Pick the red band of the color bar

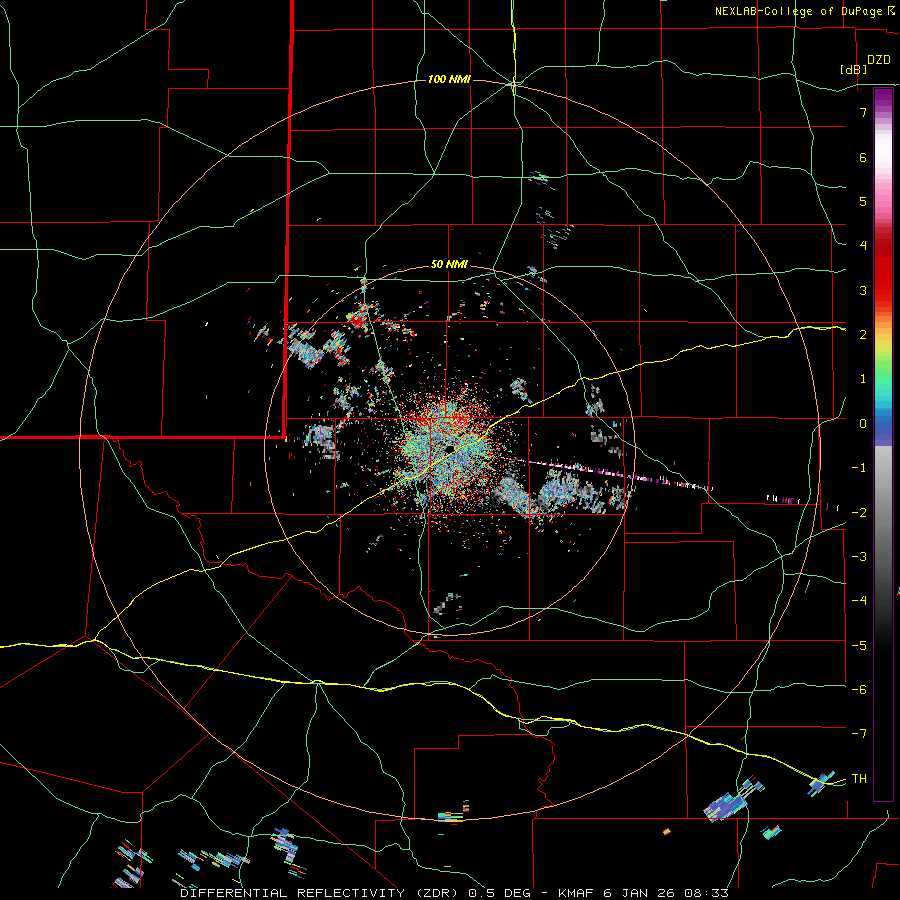pyautogui.click(x=883, y=270)
